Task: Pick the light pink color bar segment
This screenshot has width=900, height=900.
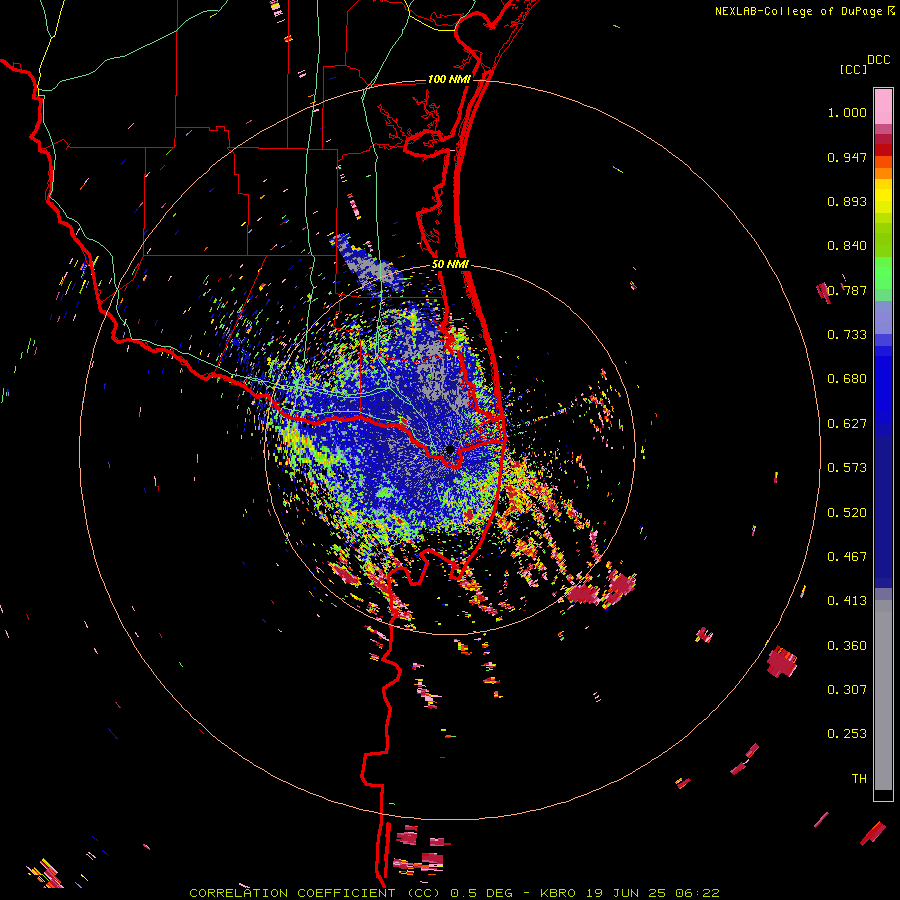Action: (883, 106)
